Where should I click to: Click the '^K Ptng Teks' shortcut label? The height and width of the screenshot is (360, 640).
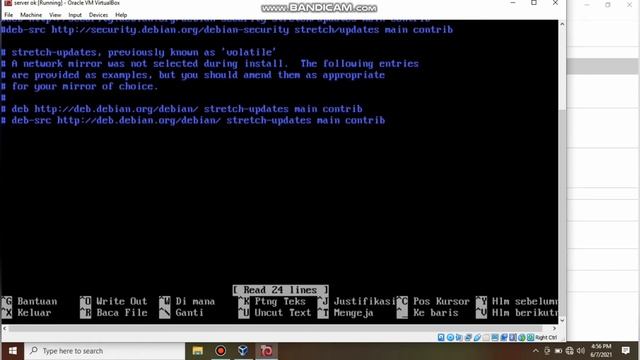click(x=272, y=301)
